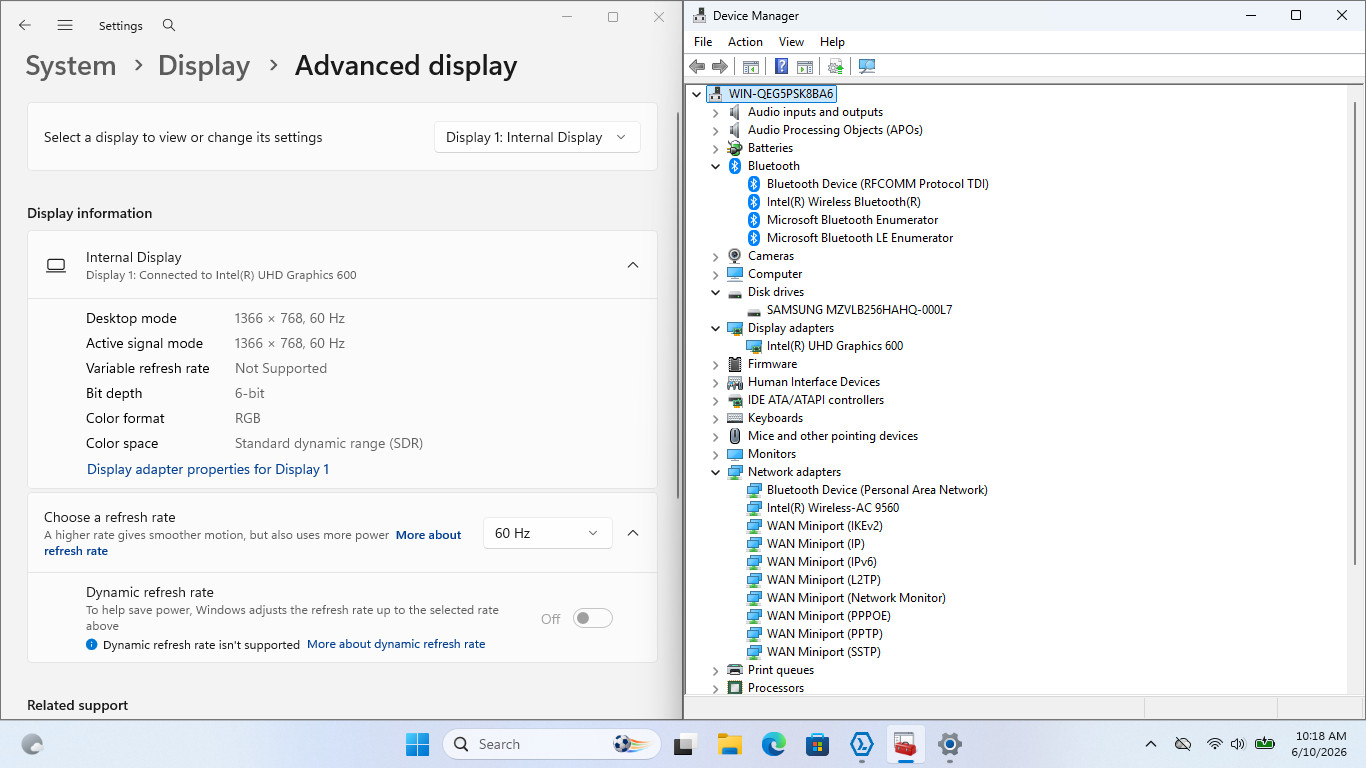Select 'Microsoft Bluetooth LE Enumerator' device
The width and height of the screenshot is (1366, 768).
pos(860,238)
